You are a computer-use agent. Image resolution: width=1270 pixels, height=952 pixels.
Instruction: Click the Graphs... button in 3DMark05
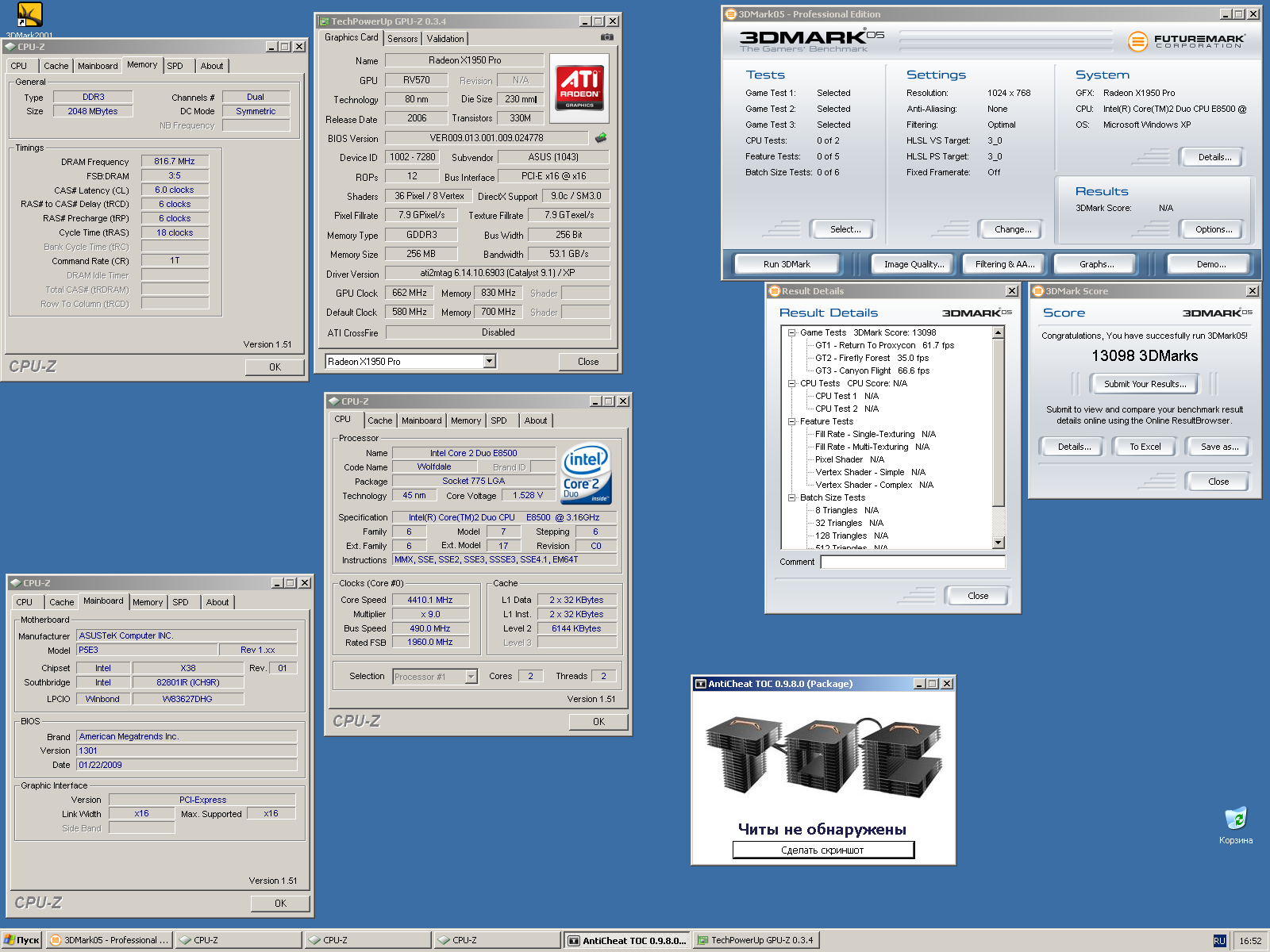[x=1096, y=264]
